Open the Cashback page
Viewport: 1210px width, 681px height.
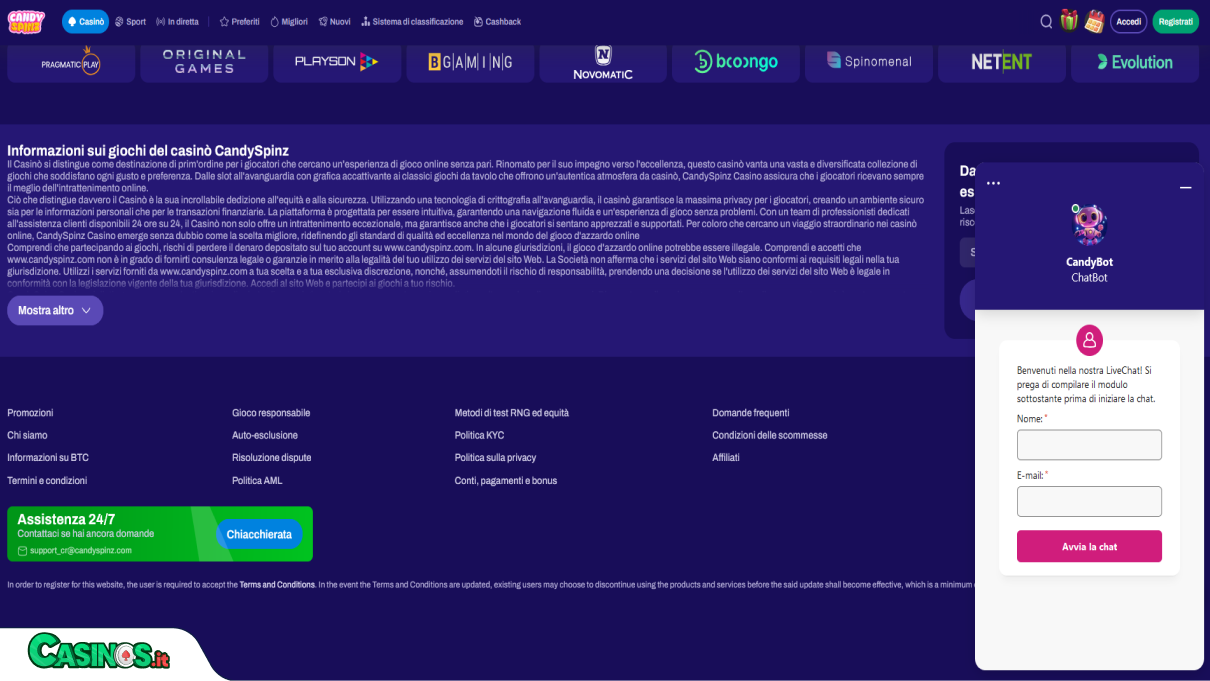click(497, 21)
